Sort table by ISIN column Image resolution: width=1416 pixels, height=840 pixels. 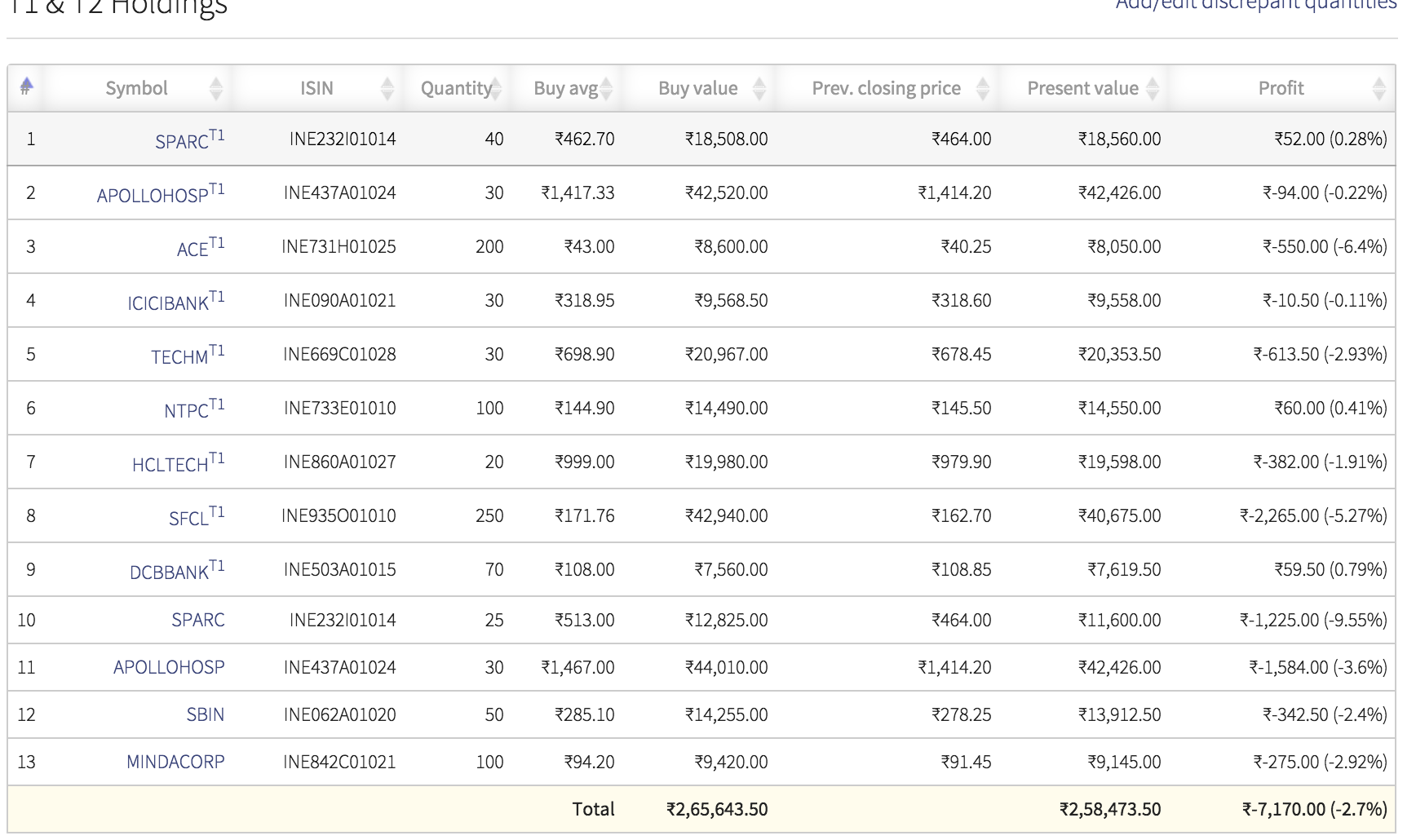316,88
